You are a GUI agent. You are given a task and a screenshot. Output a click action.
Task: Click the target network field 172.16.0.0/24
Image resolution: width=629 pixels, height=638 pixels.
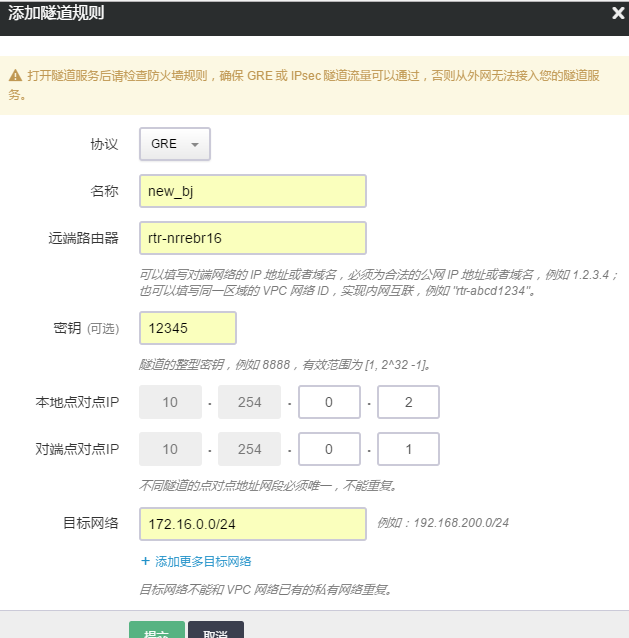pos(252,523)
